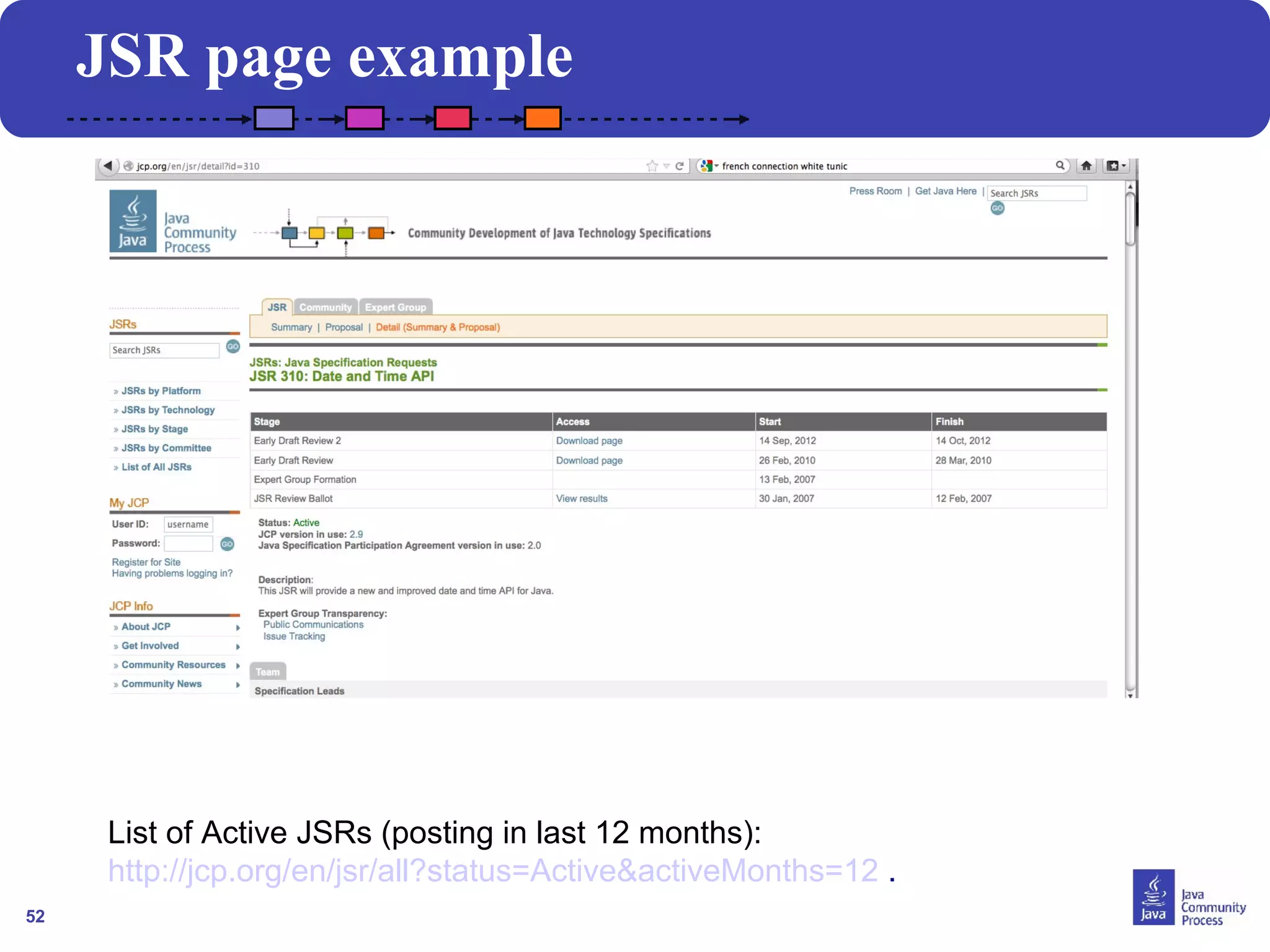
Task: Open Issue Tracking link
Action: coord(294,637)
